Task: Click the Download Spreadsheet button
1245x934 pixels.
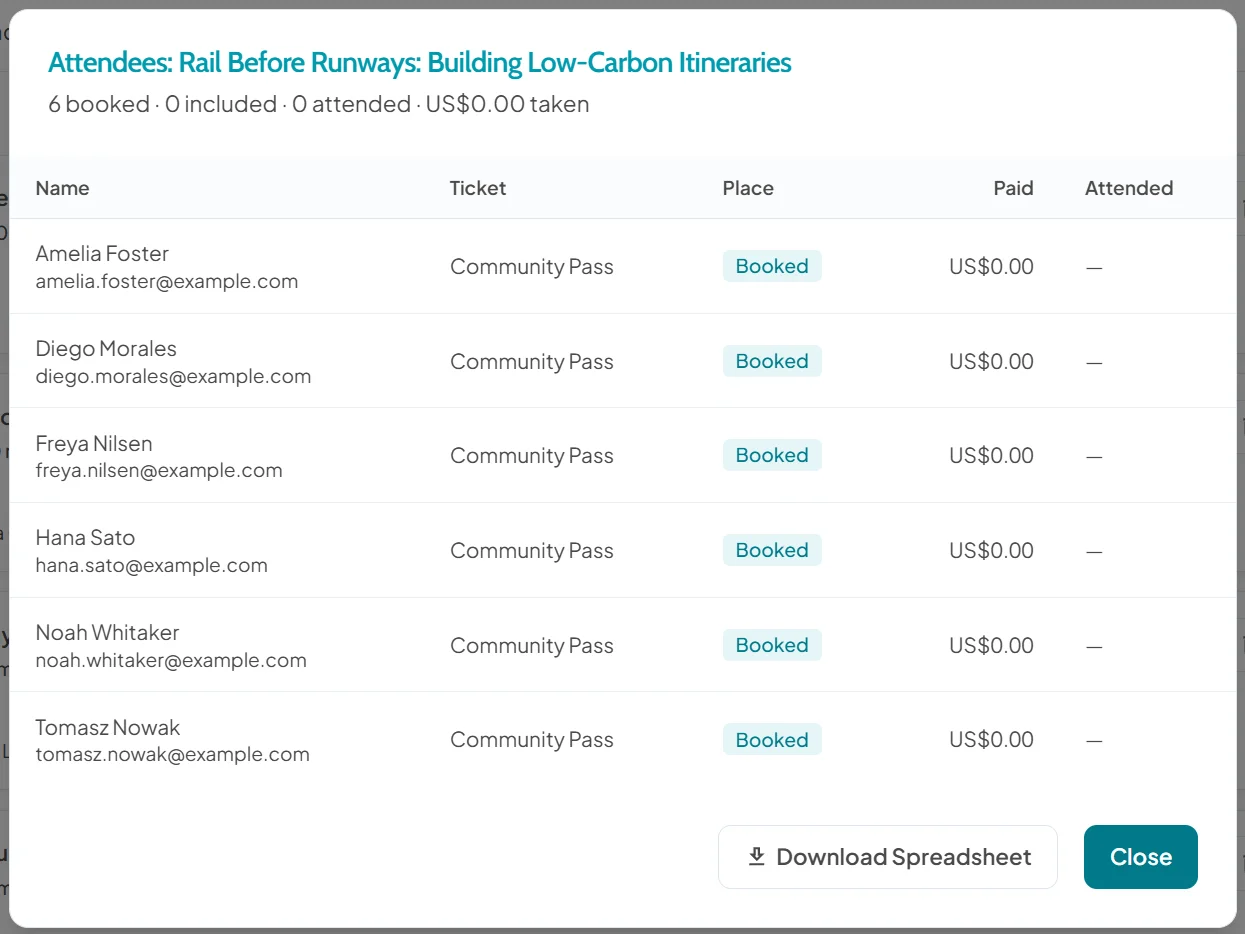Action: (887, 857)
